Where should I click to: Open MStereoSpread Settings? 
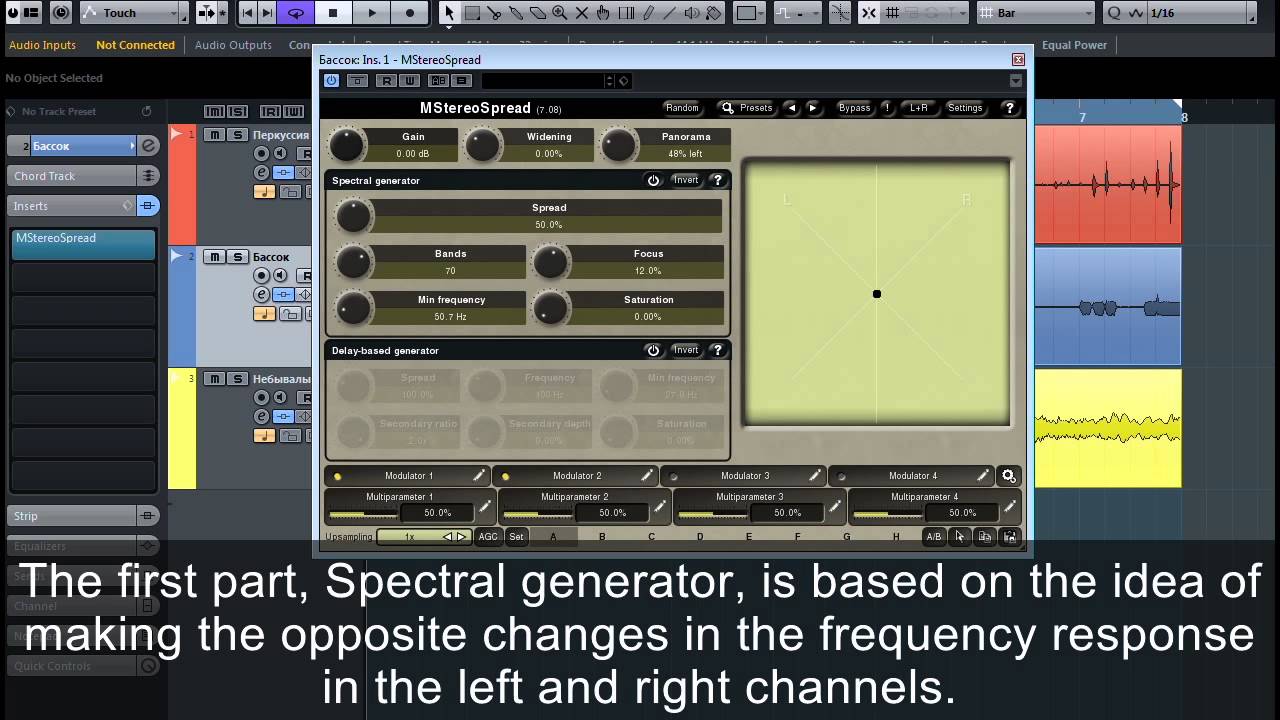coord(965,108)
